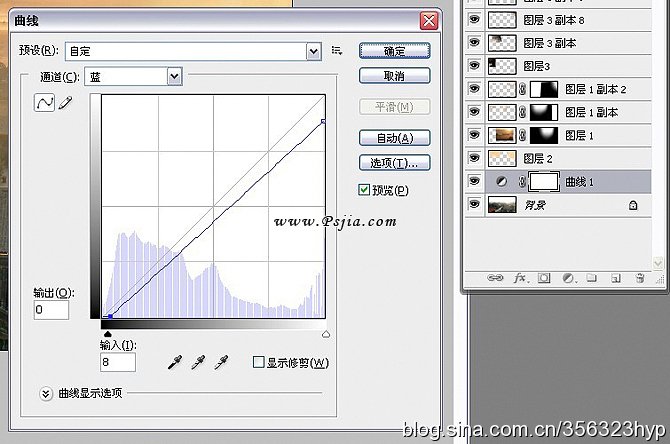Select the white mask of 曲线 1
This screenshot has width=670, height=444.
[544, 182]
